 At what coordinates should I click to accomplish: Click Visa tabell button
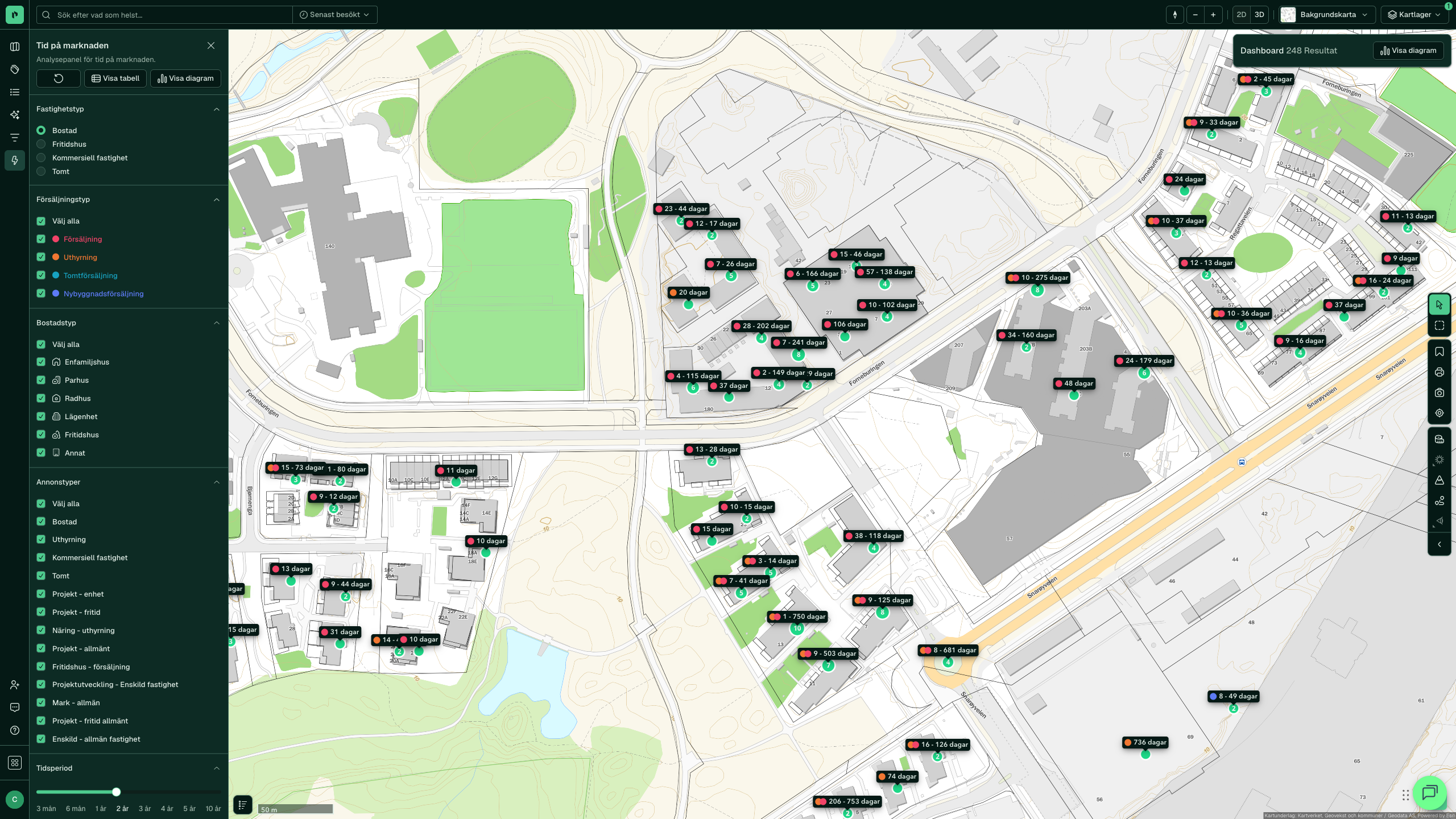coord(115,78)
